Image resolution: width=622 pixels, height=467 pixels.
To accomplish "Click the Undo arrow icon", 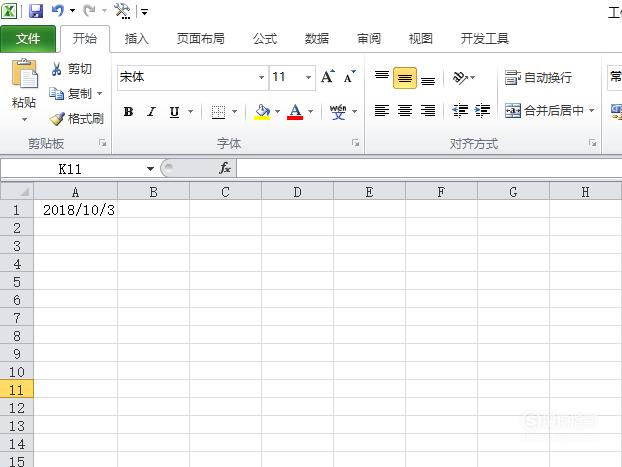I will click(x=58, y=11).
